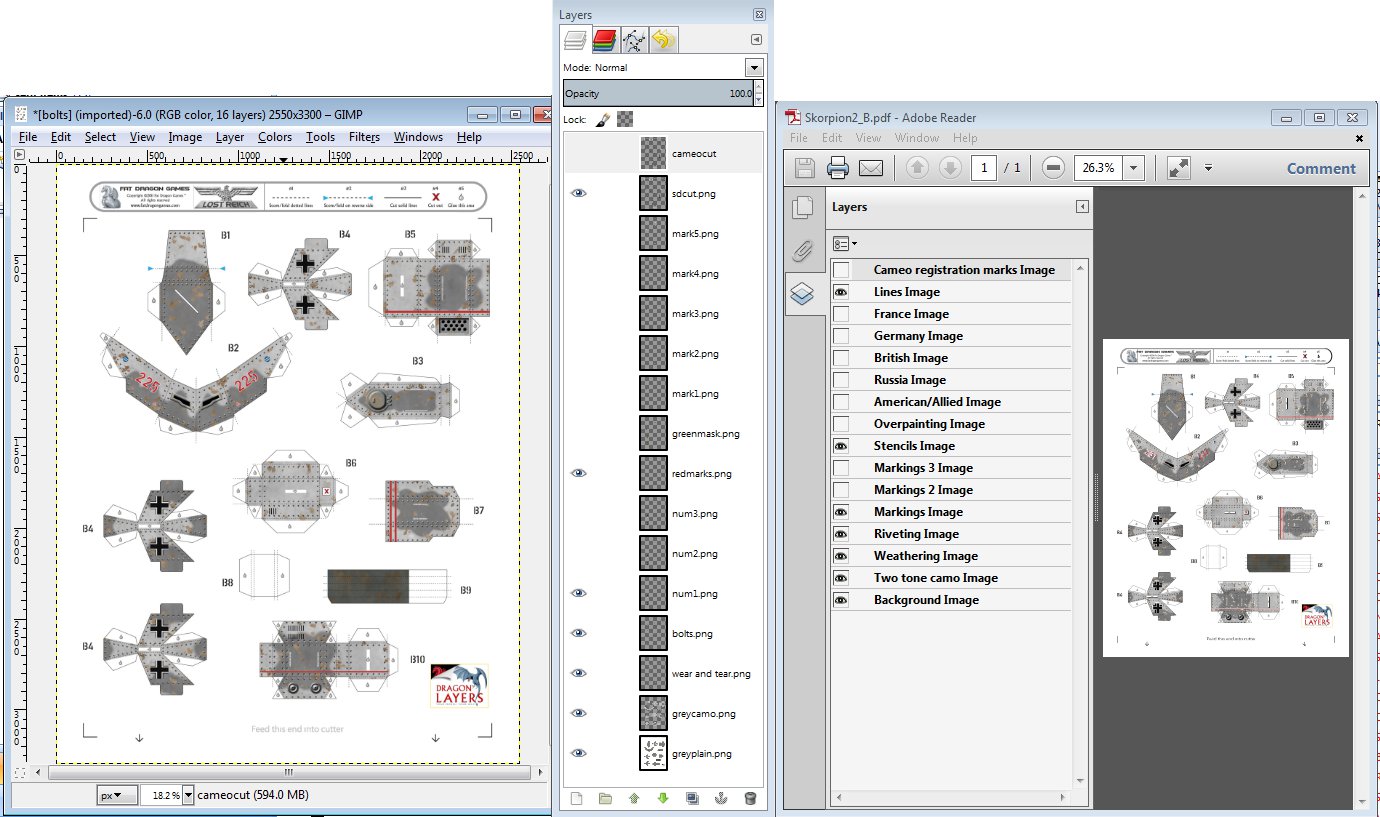Delete layer using the trash can icon
1380x817 pixels.
pos(750,798)
